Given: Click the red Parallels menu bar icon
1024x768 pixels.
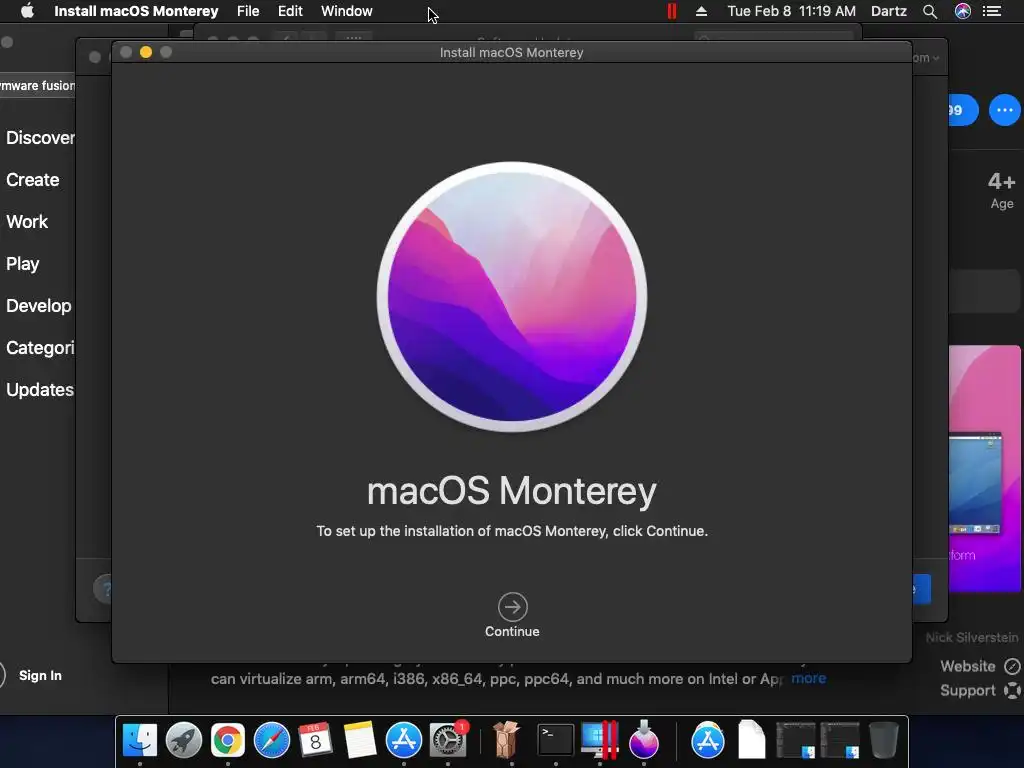Looking at the screenshot, I should pyautogui.click(x=671, y=11).
